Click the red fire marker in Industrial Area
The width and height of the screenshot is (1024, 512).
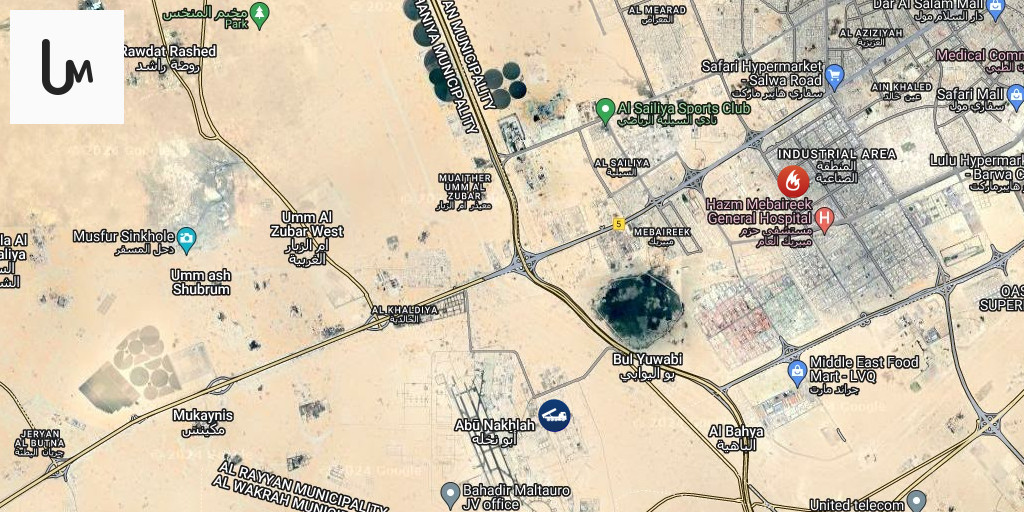coord(793,182)
